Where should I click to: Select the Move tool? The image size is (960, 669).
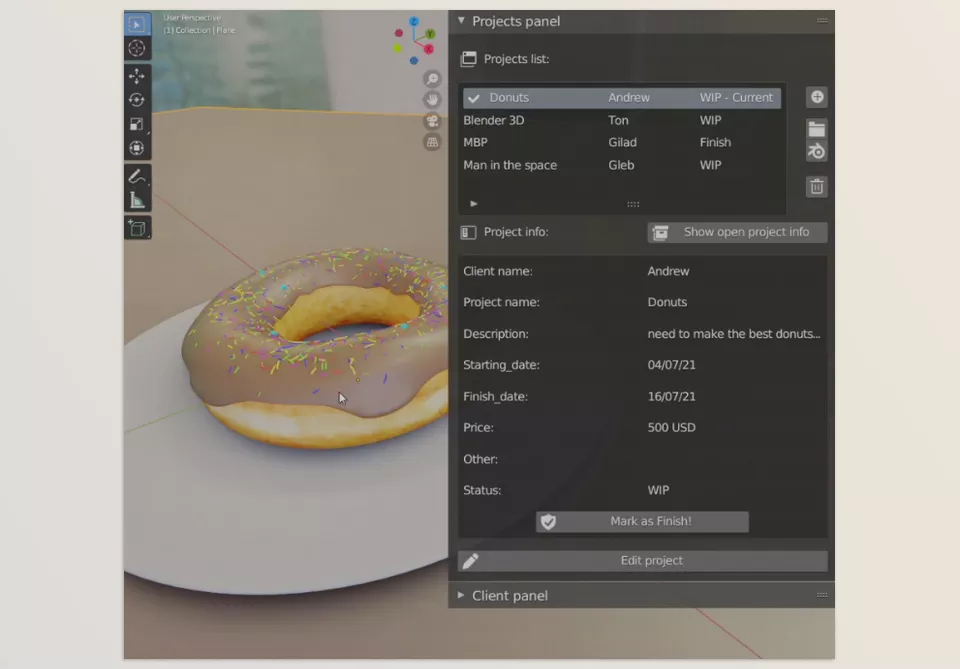(x=137, y=74)
